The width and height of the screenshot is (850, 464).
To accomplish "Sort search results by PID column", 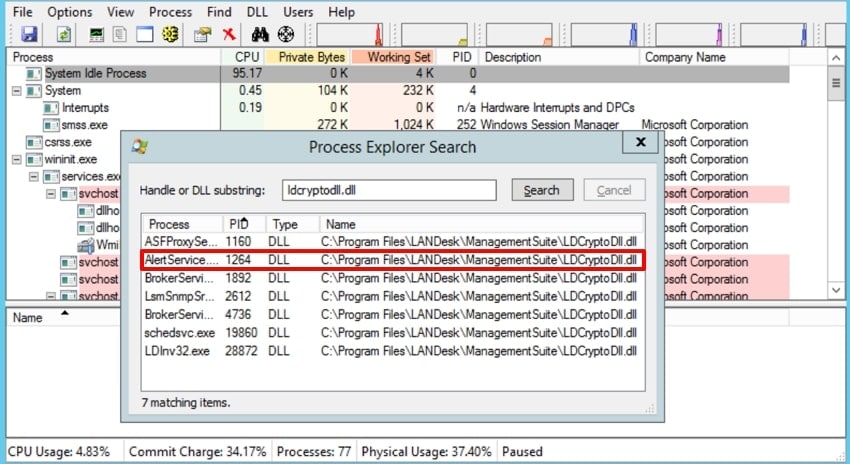I will pos(244,224).
